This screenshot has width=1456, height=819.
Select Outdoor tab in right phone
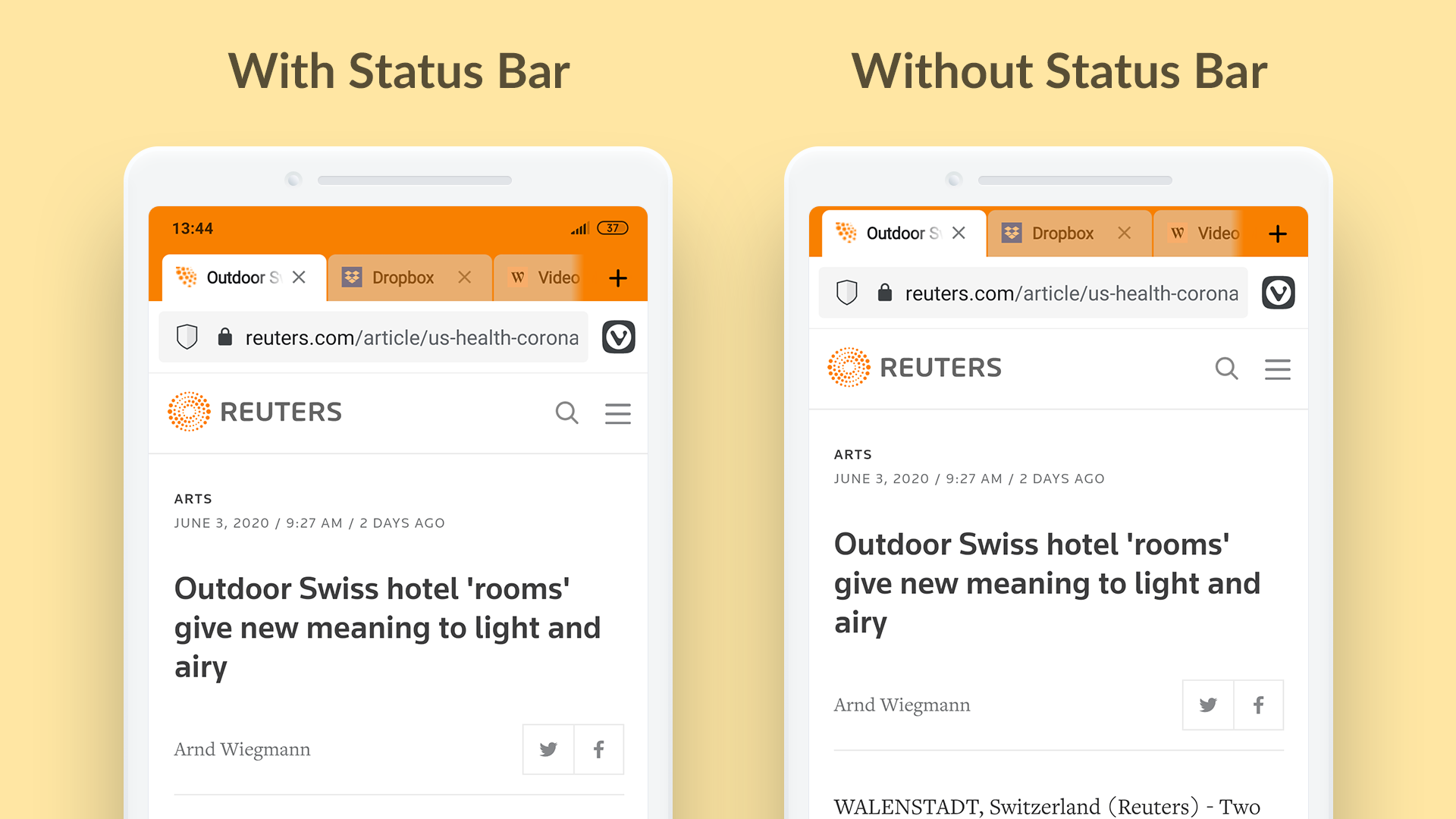coord(904,234)
